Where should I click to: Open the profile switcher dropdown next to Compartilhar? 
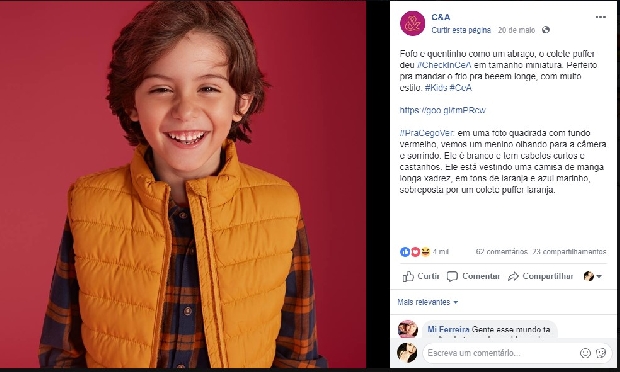(x=593, y=276)
